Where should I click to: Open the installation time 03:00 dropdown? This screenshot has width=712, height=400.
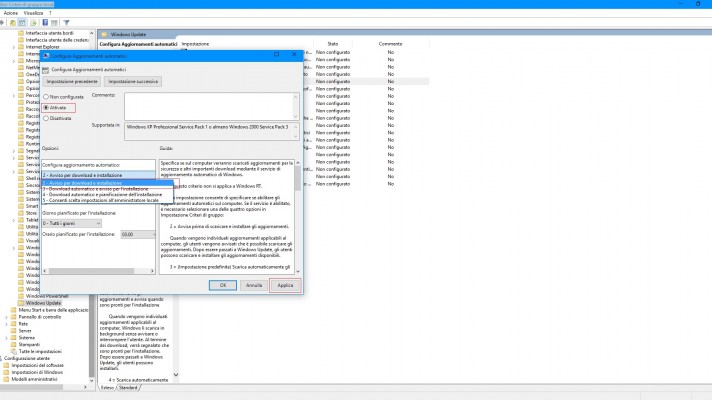138,234
